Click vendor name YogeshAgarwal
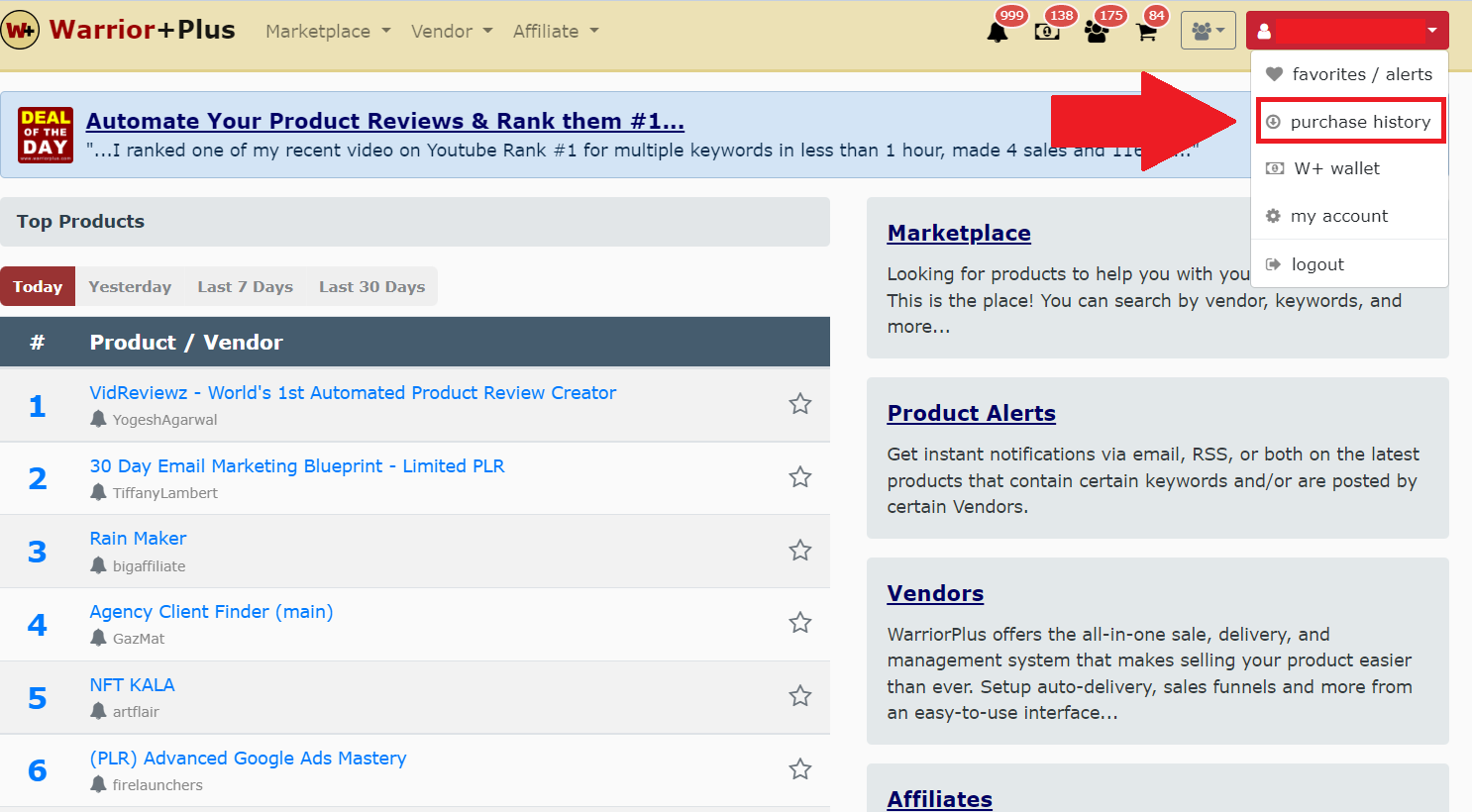The width and height of the screenshot is (1472, 812). click(164, 420)
